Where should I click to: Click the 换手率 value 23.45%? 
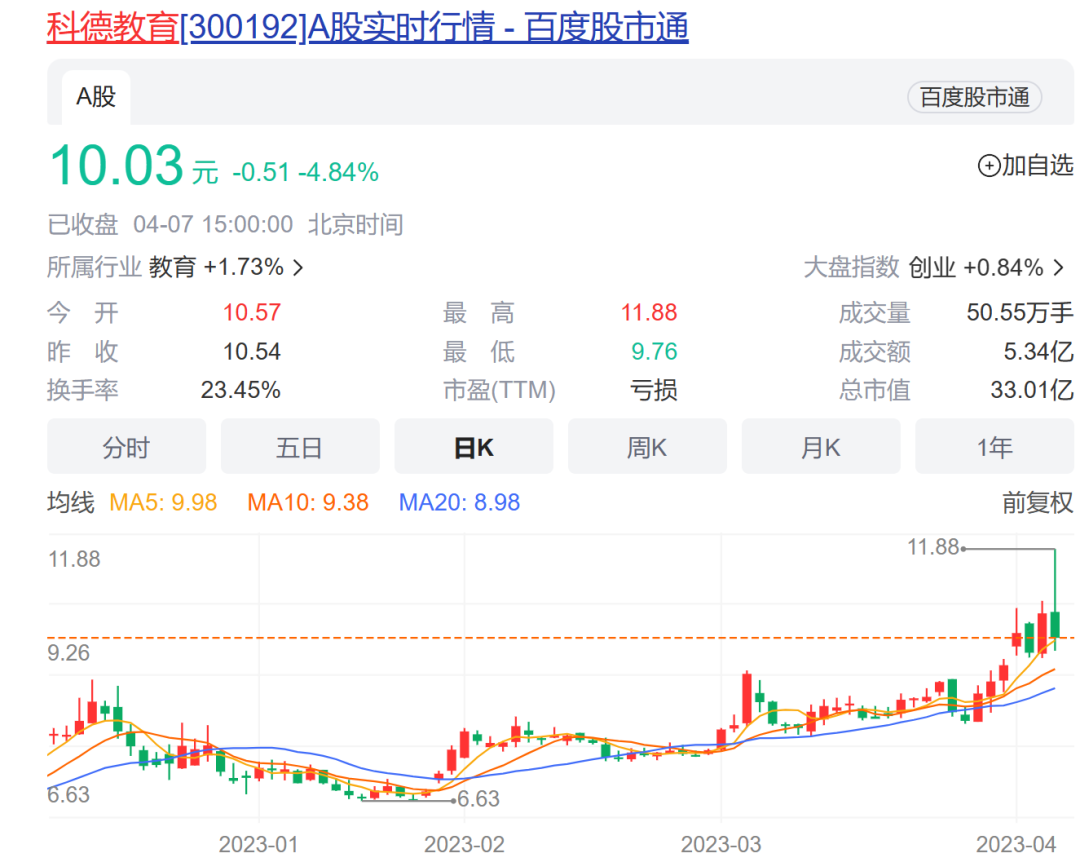pyautogui.click(x=240, y=391)
